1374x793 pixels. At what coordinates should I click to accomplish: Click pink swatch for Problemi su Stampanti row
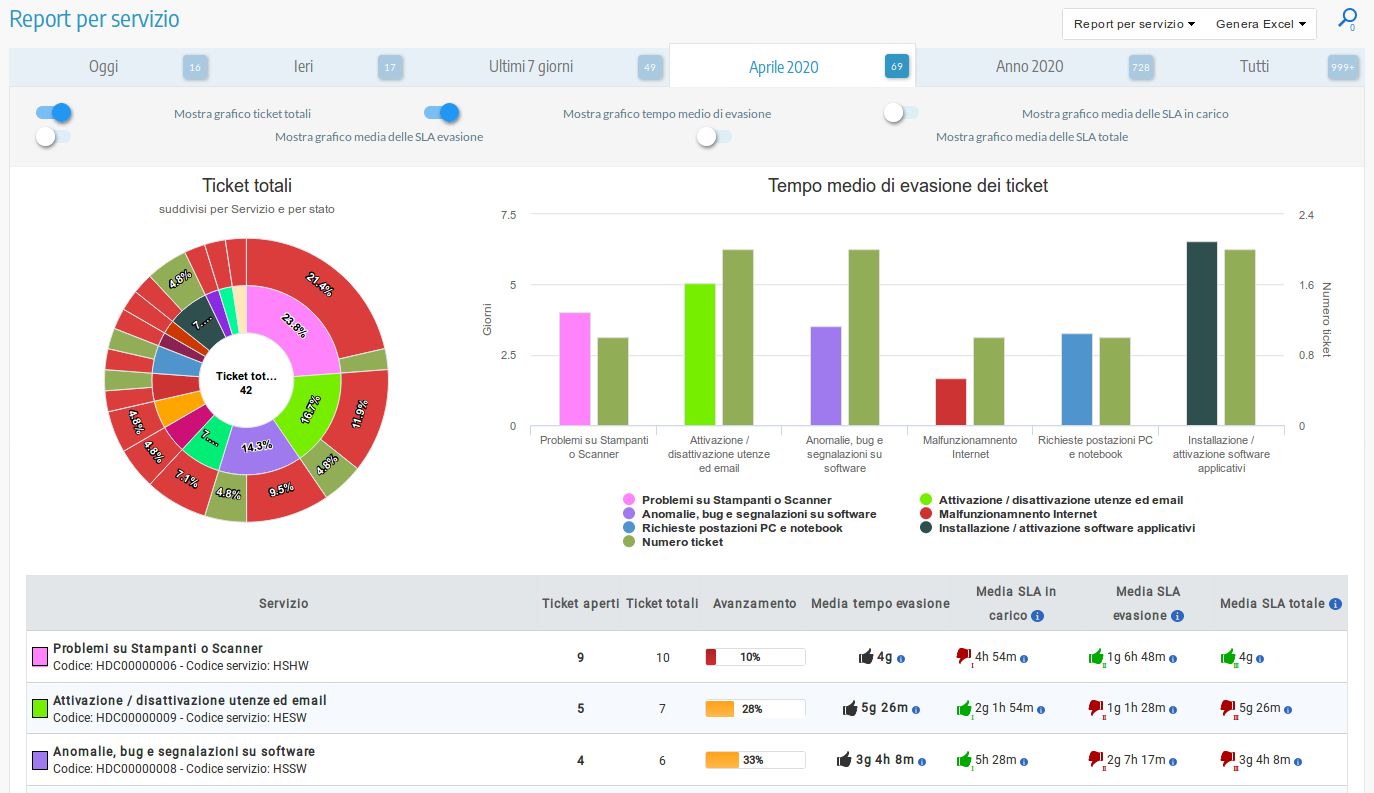point(40,656)
